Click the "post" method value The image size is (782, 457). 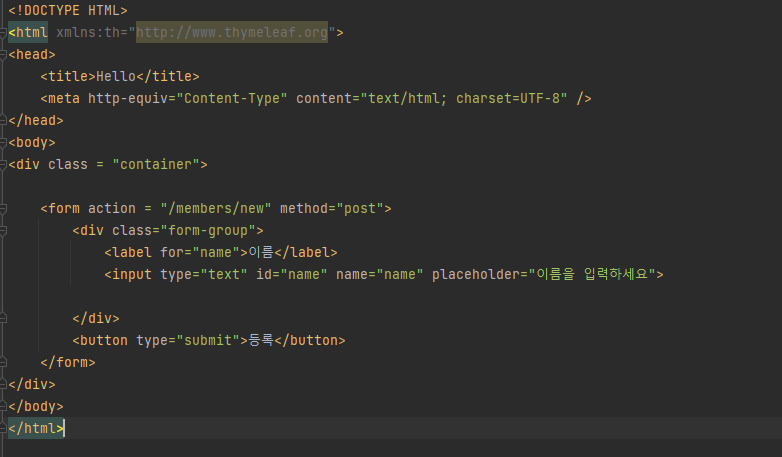[360, 208]
